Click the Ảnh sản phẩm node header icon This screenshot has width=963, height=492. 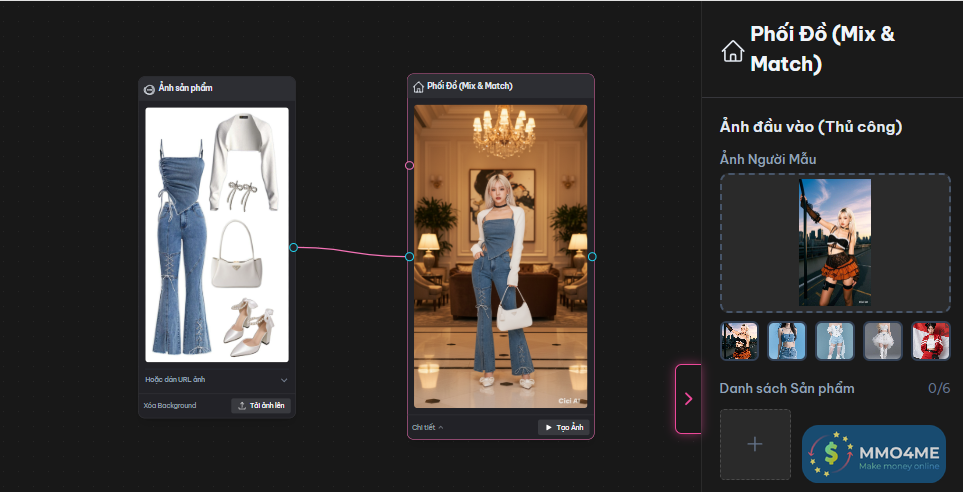click(x=149, y=89)
